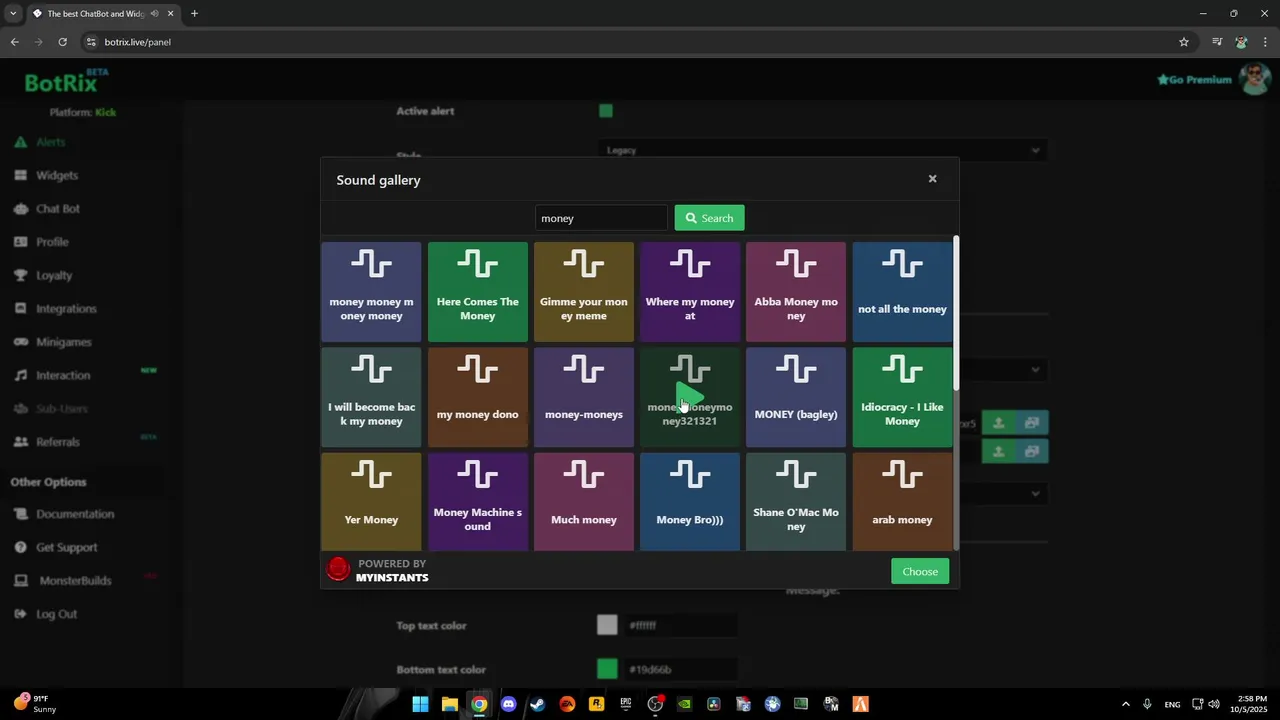The height and width of the screenshot is (720, 1280).
Task: Choose the "Yer Money" sound tile
Action: click(x=371, y=501)
